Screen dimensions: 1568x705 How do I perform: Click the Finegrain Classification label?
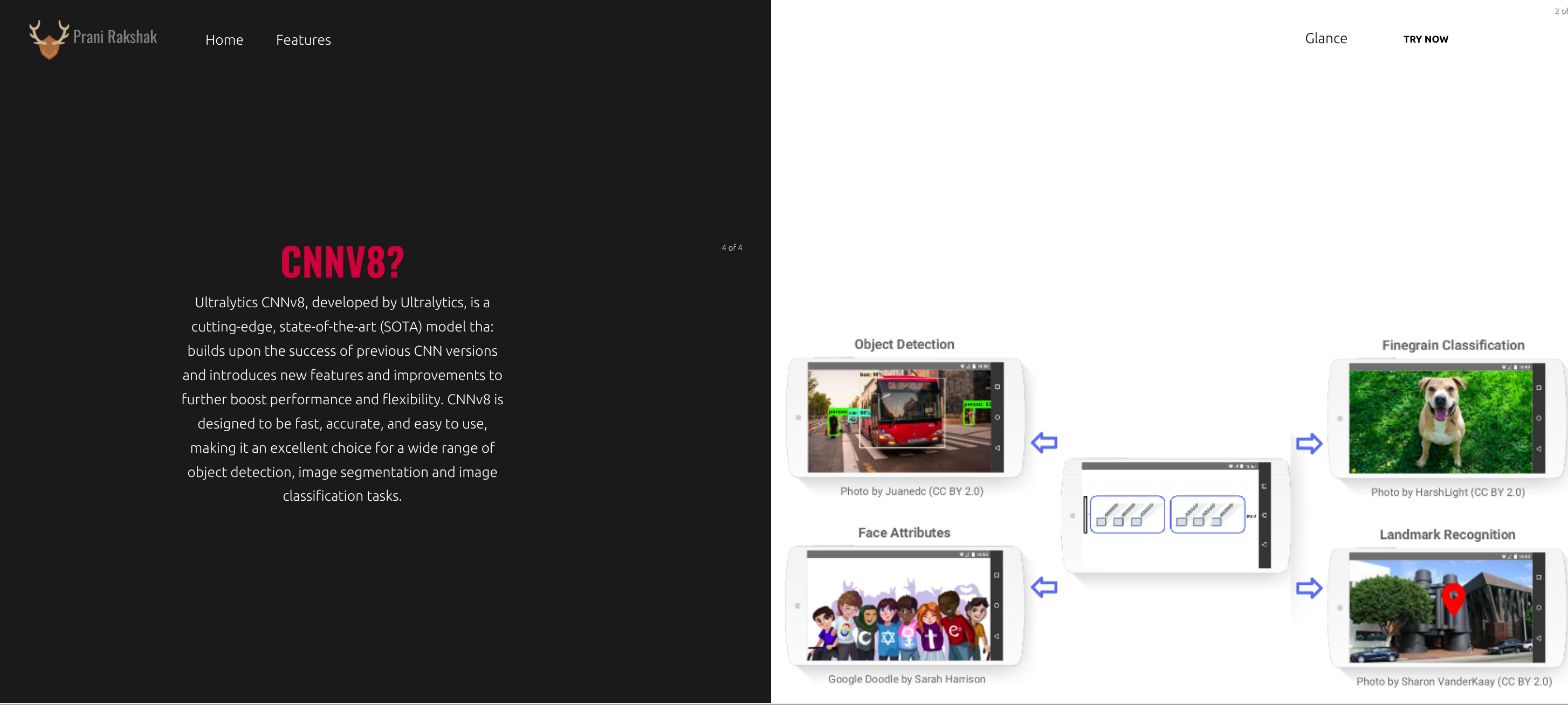[1453, 345]
